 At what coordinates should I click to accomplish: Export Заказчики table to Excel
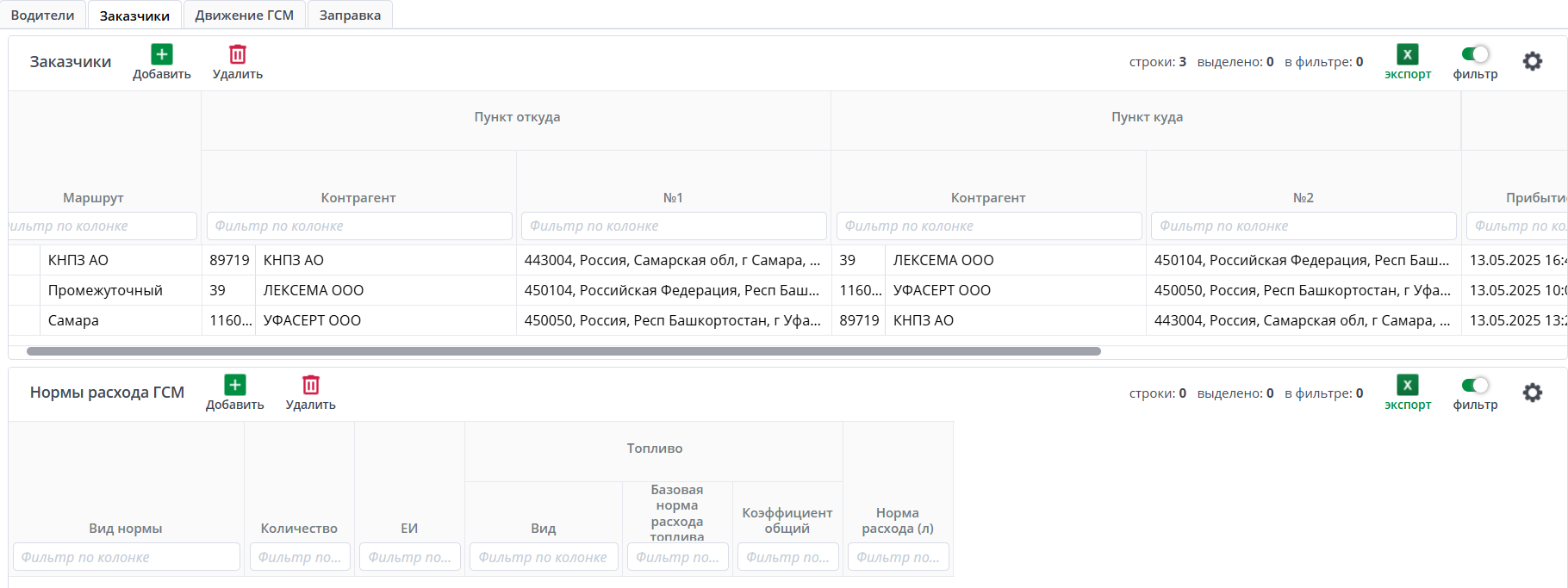click(x=1407, y=55)
